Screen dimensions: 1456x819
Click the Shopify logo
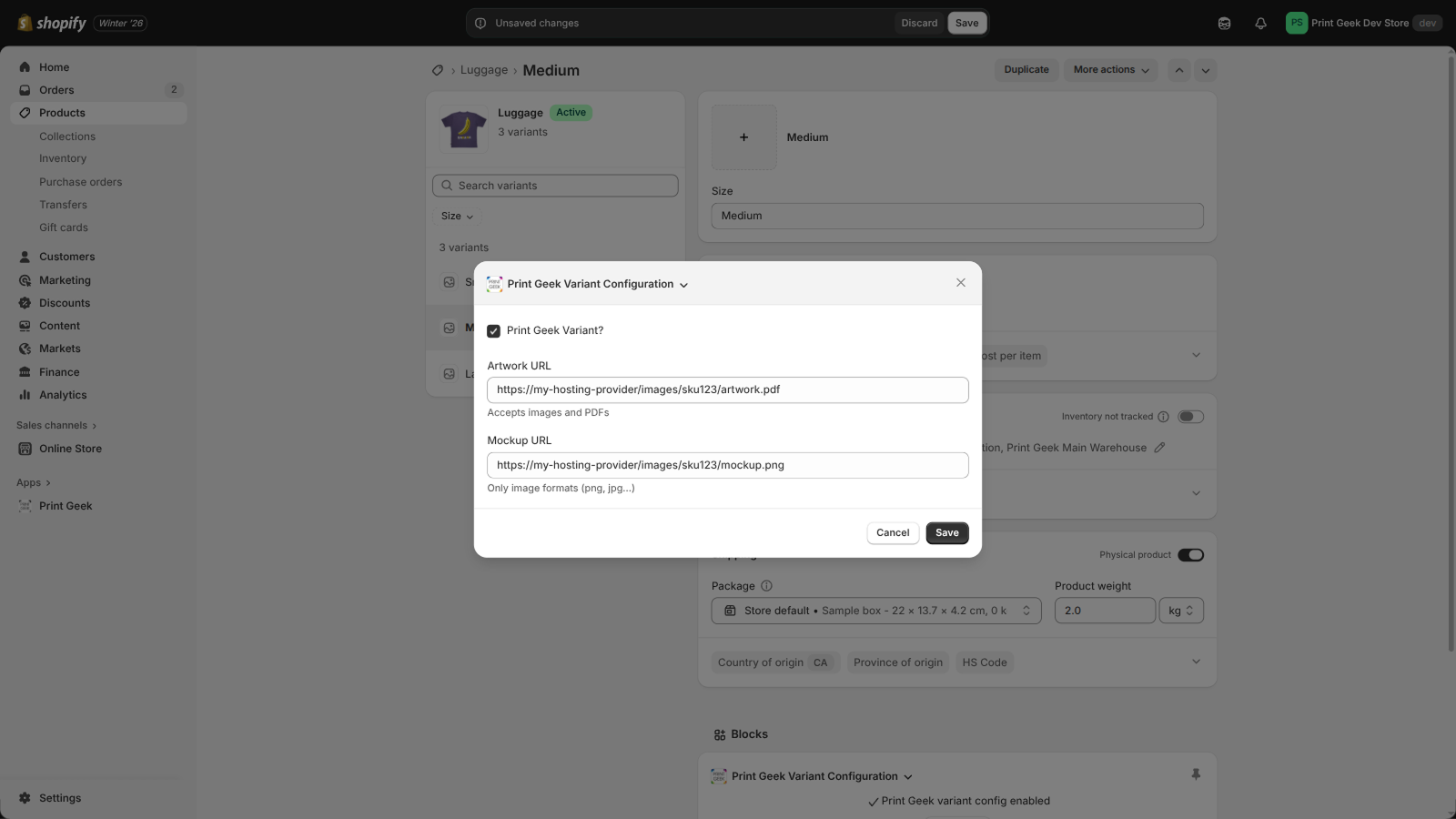[52, 23]
